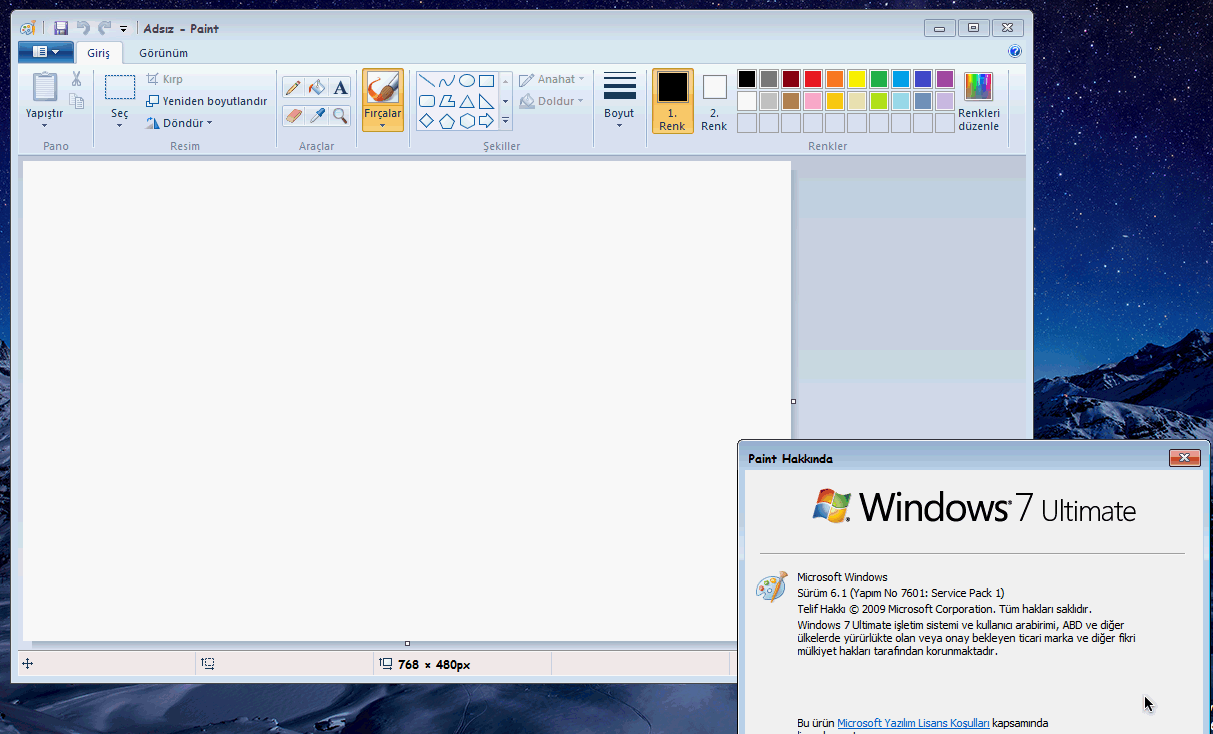Open the Yeniden boyutlandır resize dialog
This screenshot has height=734, width=1213.
coord(207,101)
